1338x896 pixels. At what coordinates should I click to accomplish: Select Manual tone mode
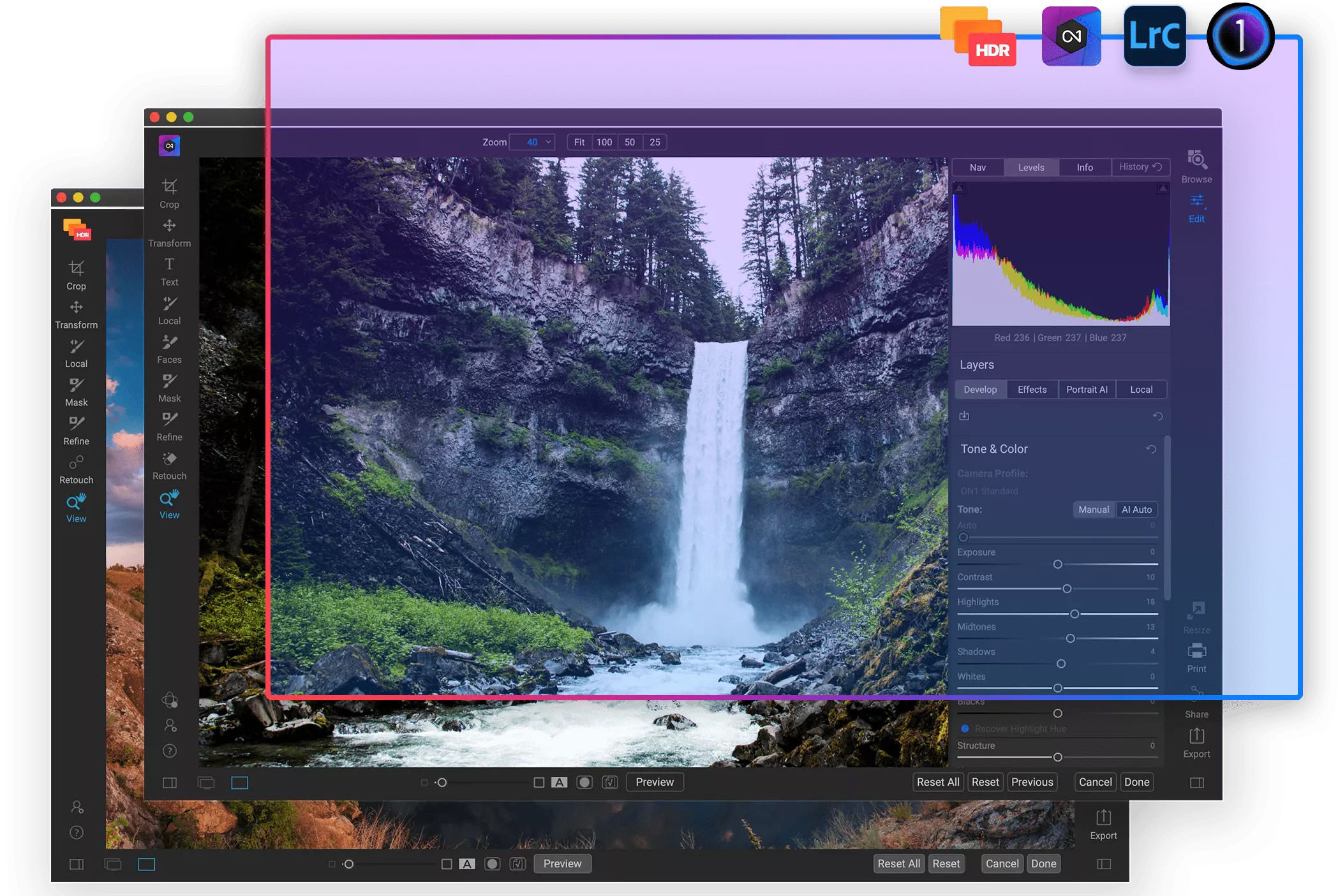(x=1094, y=510)
